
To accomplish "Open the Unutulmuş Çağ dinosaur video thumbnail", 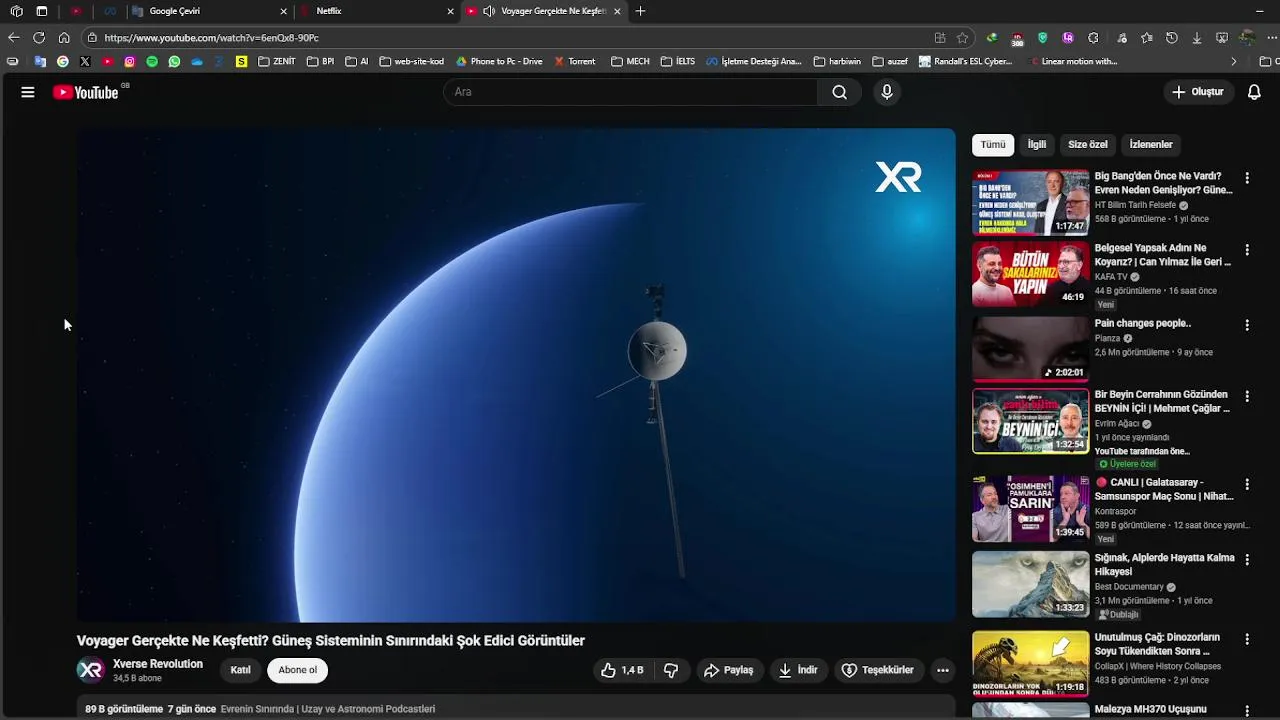I will tap(1031, 663).
